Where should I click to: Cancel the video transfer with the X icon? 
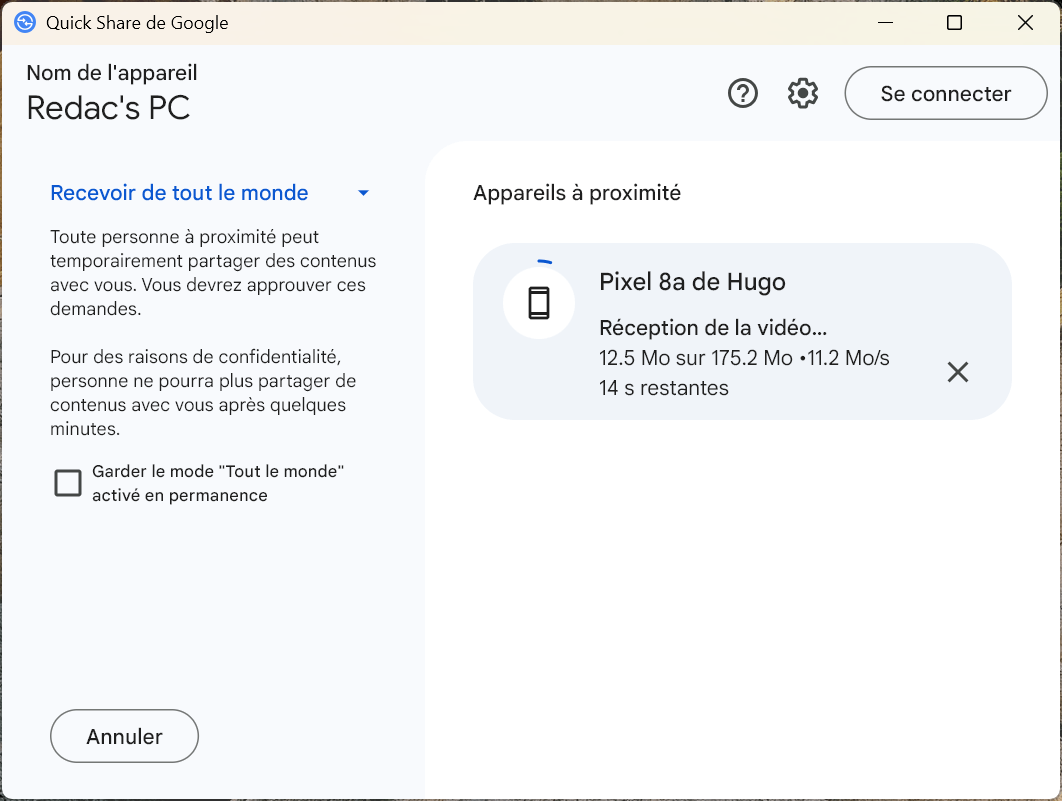(x=958, y=372)
